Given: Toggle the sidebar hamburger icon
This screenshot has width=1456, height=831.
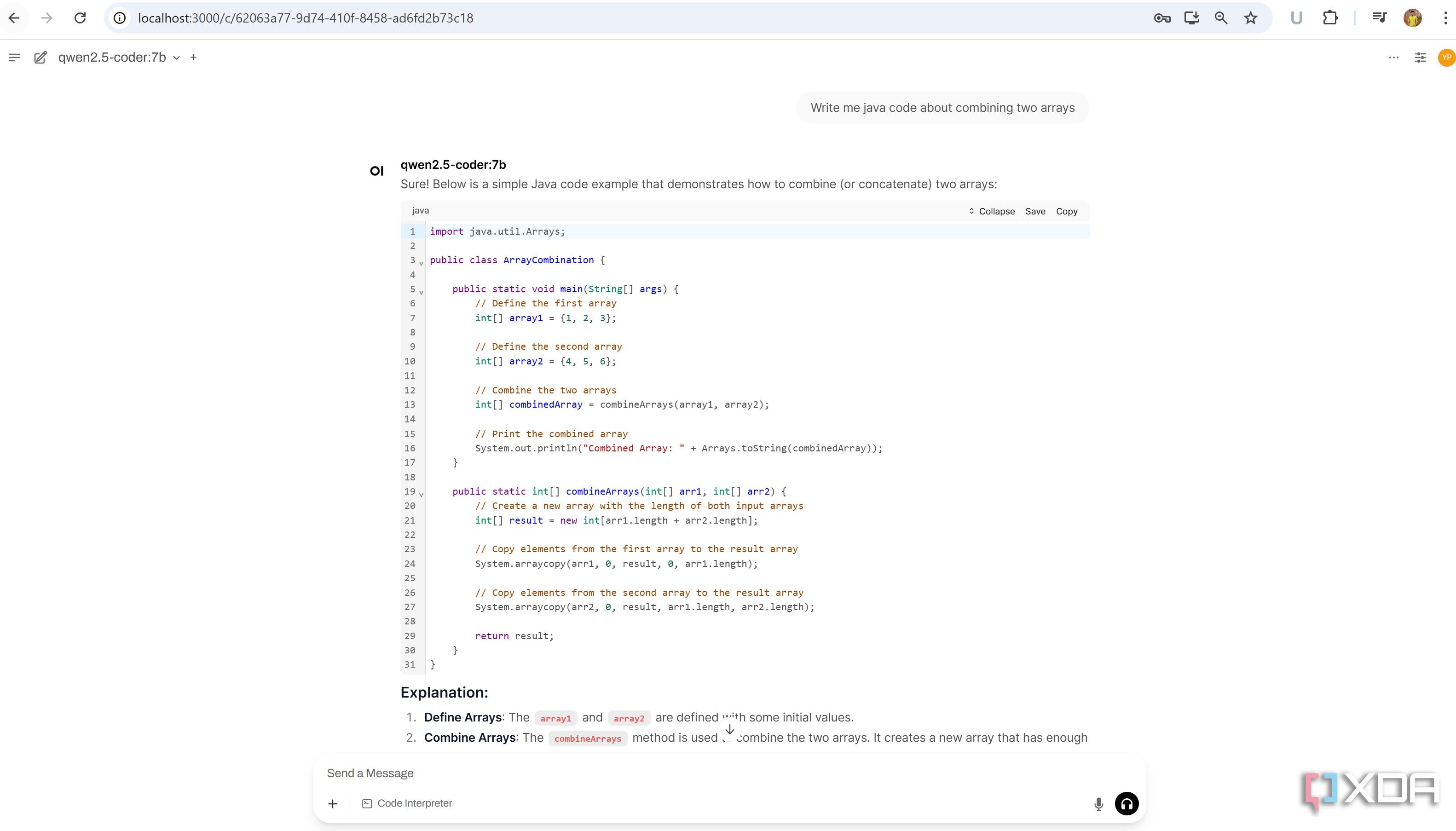Looking at the screenshot, I should (14, 57).
